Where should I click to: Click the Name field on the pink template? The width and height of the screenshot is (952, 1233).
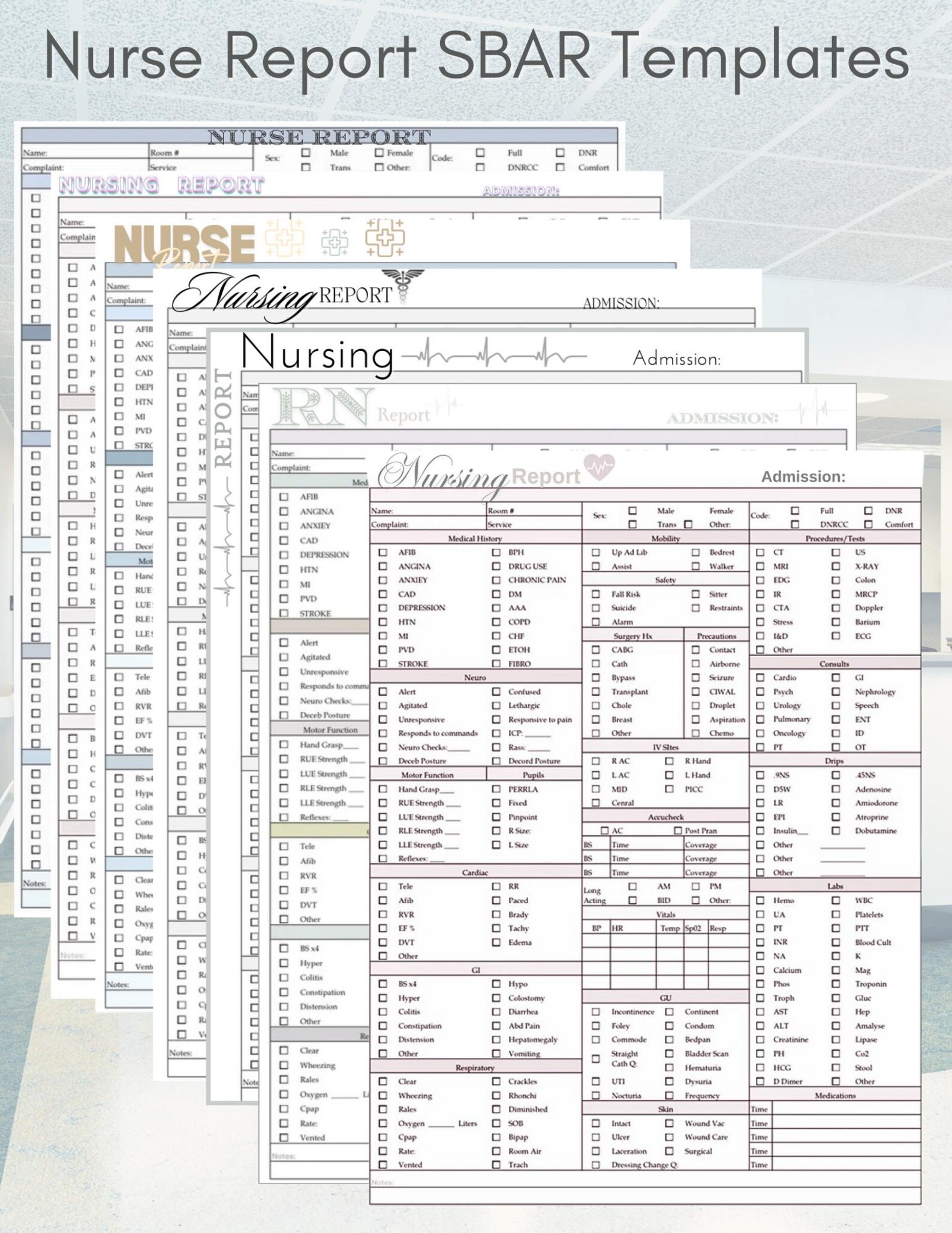[x=428, y=510]
